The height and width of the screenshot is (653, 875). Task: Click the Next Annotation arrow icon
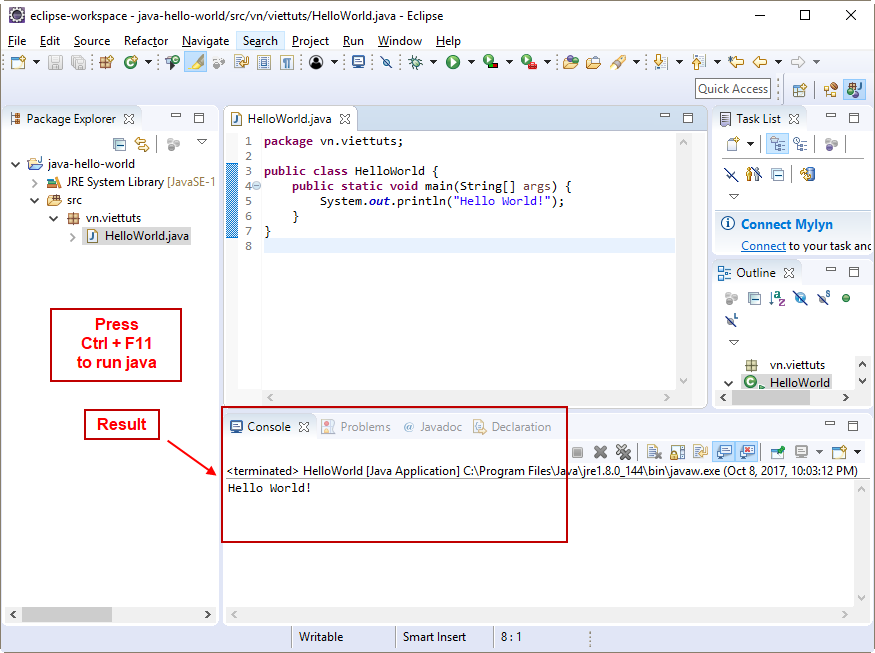[660, 62]
